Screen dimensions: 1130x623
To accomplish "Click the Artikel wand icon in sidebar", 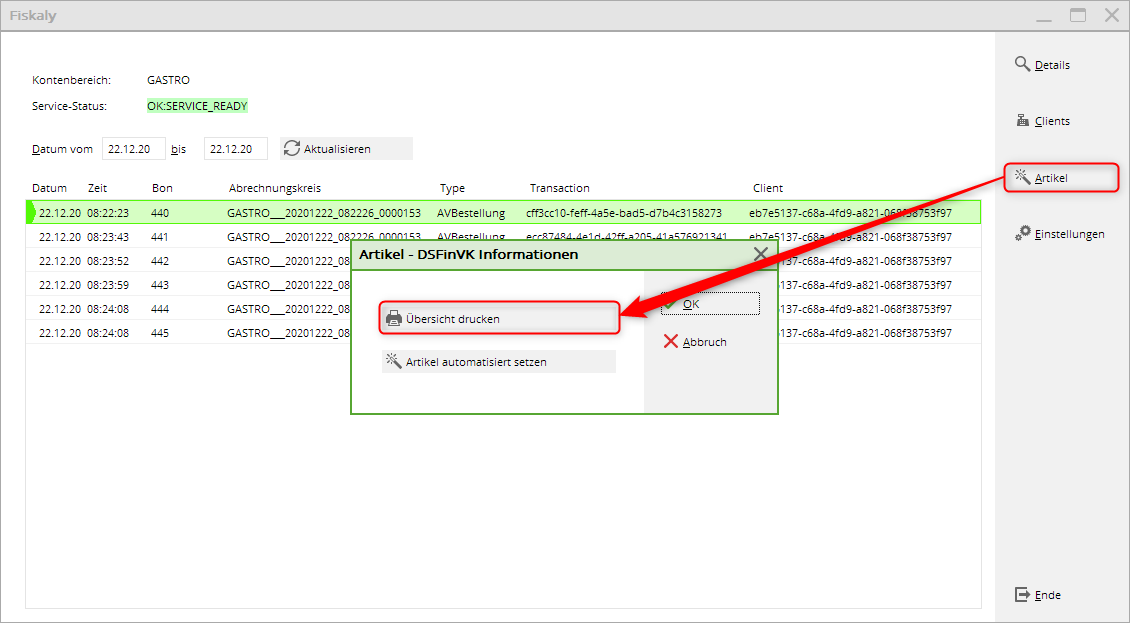I will coord(1022,177).
